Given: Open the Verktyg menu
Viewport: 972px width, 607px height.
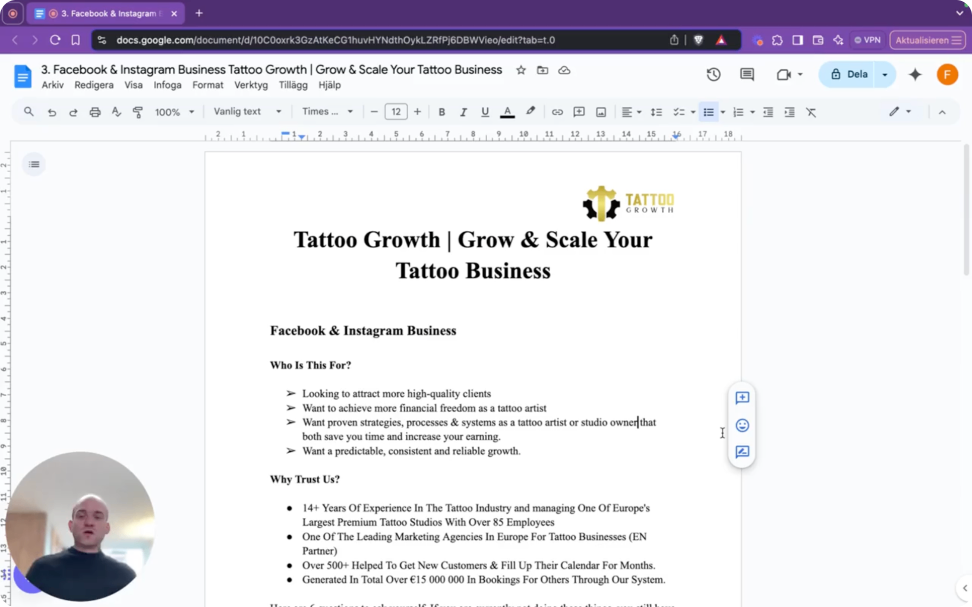Looking at the screenshot, I should (251, 85).
